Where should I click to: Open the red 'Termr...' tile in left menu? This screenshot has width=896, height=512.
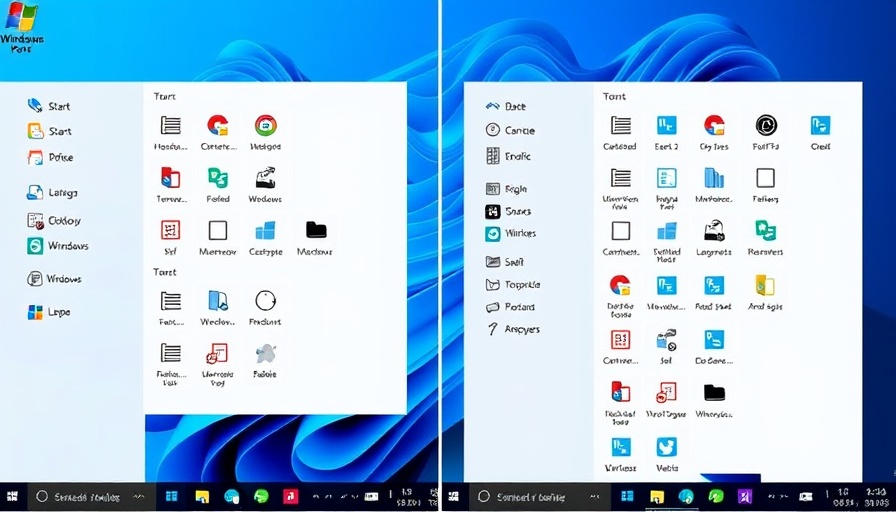(x=171, y=185)
